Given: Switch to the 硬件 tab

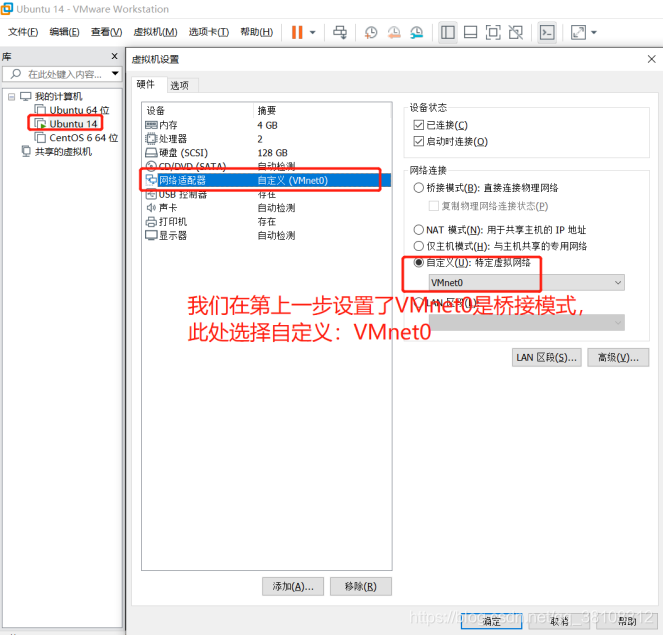Looking at the screenshot, I should (x=145, y=85).
